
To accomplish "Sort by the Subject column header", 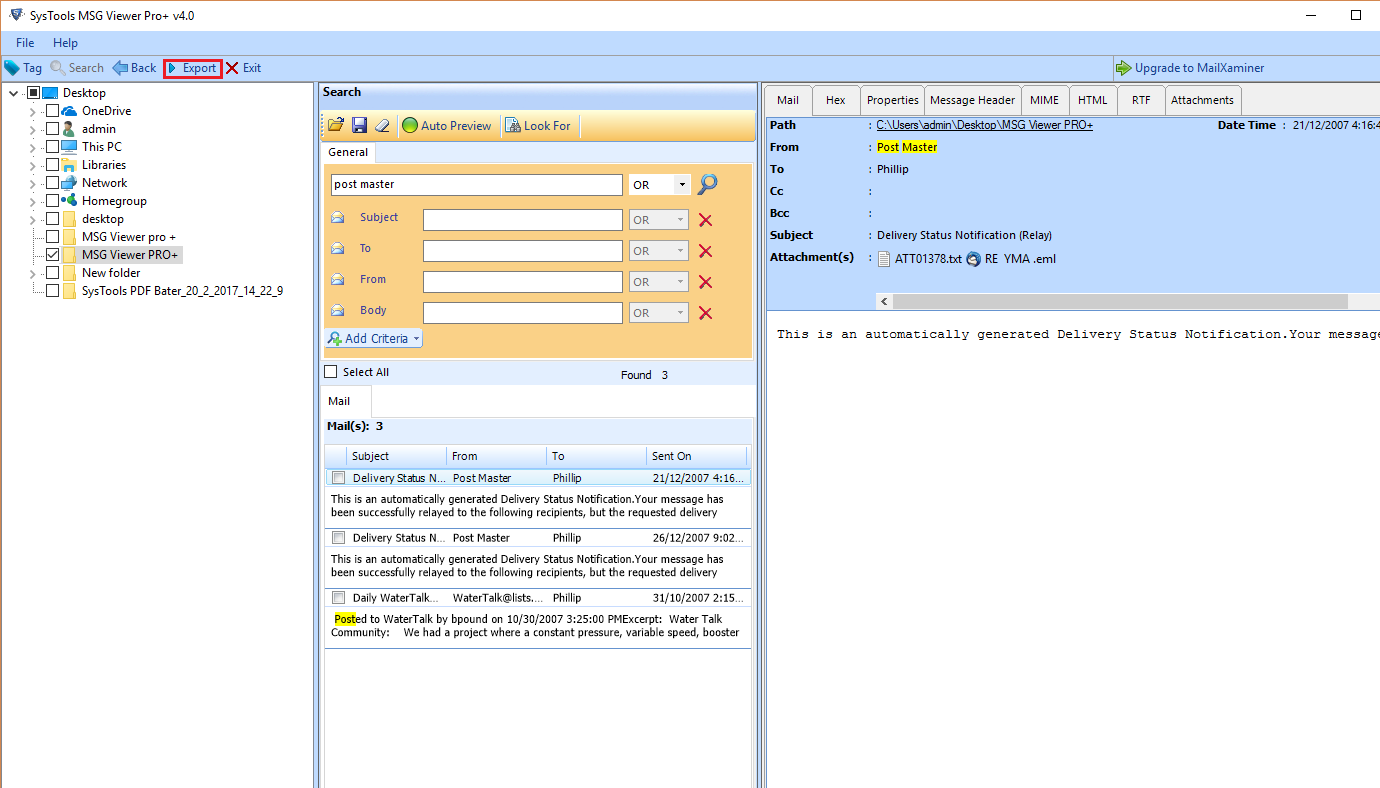I will click(x=396, y=456).
